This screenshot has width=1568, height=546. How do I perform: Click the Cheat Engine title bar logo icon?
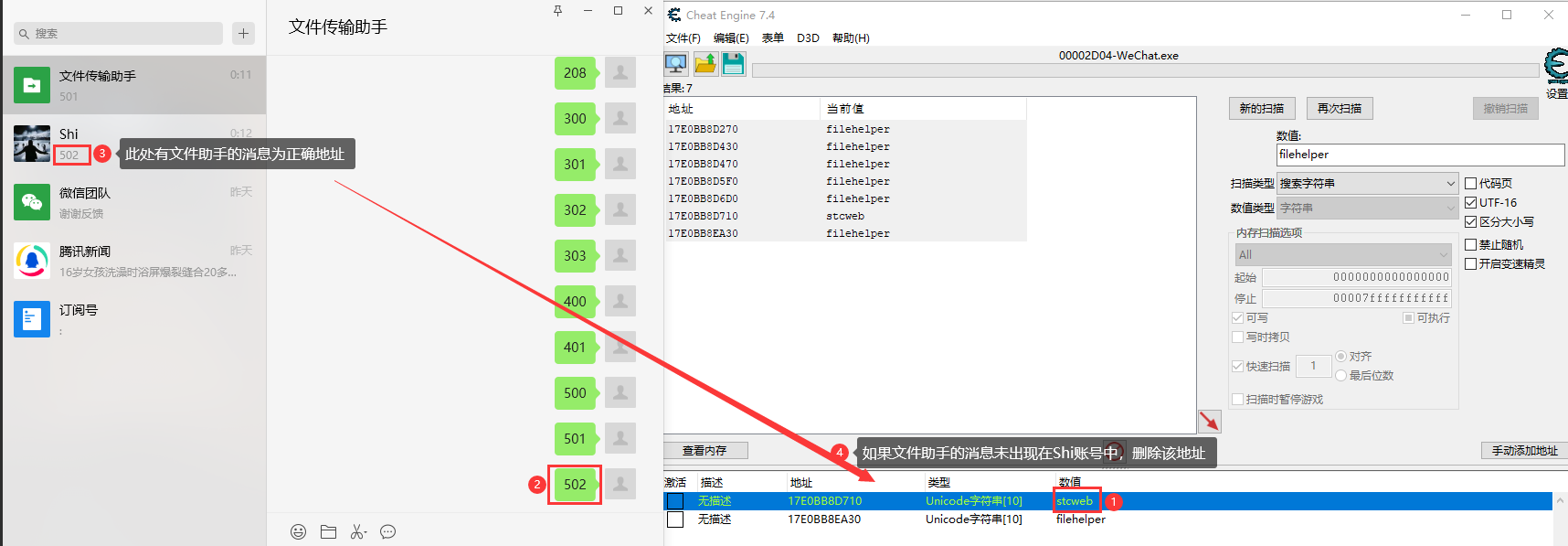click(x=674, y=15)
